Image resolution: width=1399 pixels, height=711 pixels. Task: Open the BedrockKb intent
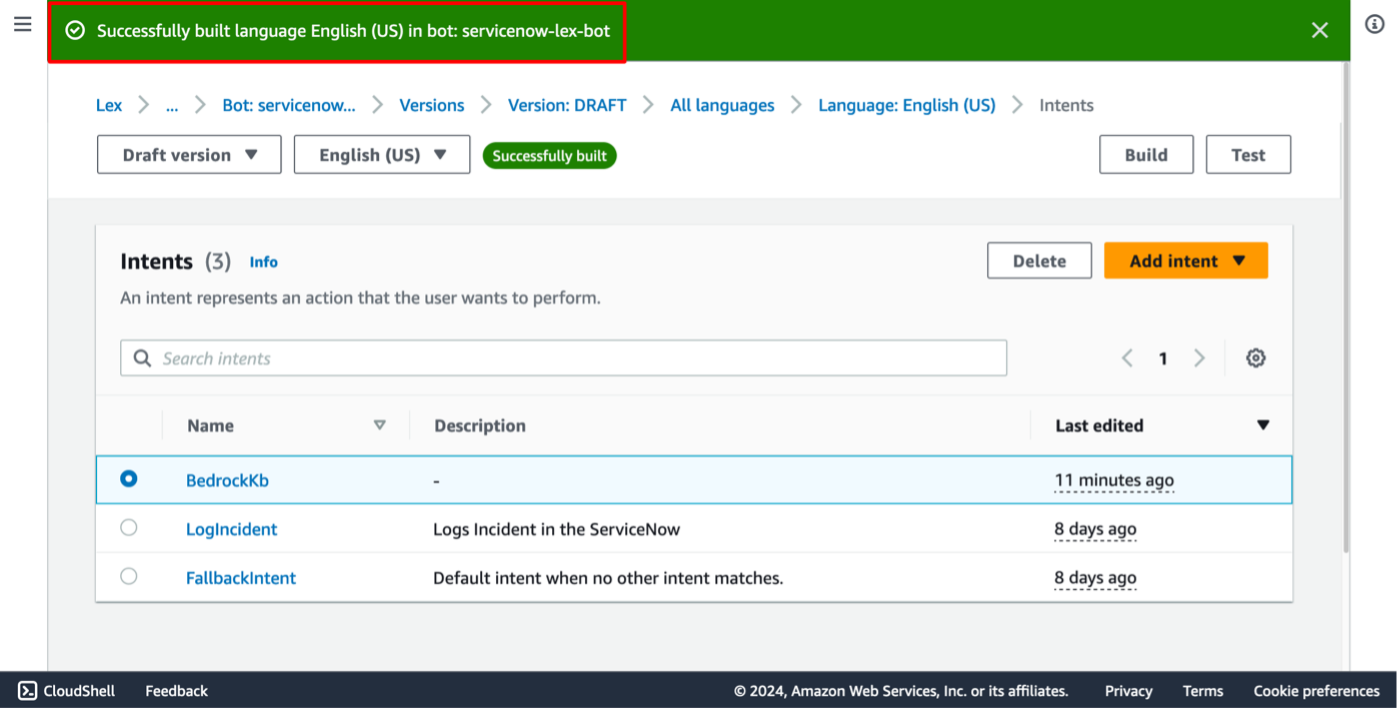point(227,480)
